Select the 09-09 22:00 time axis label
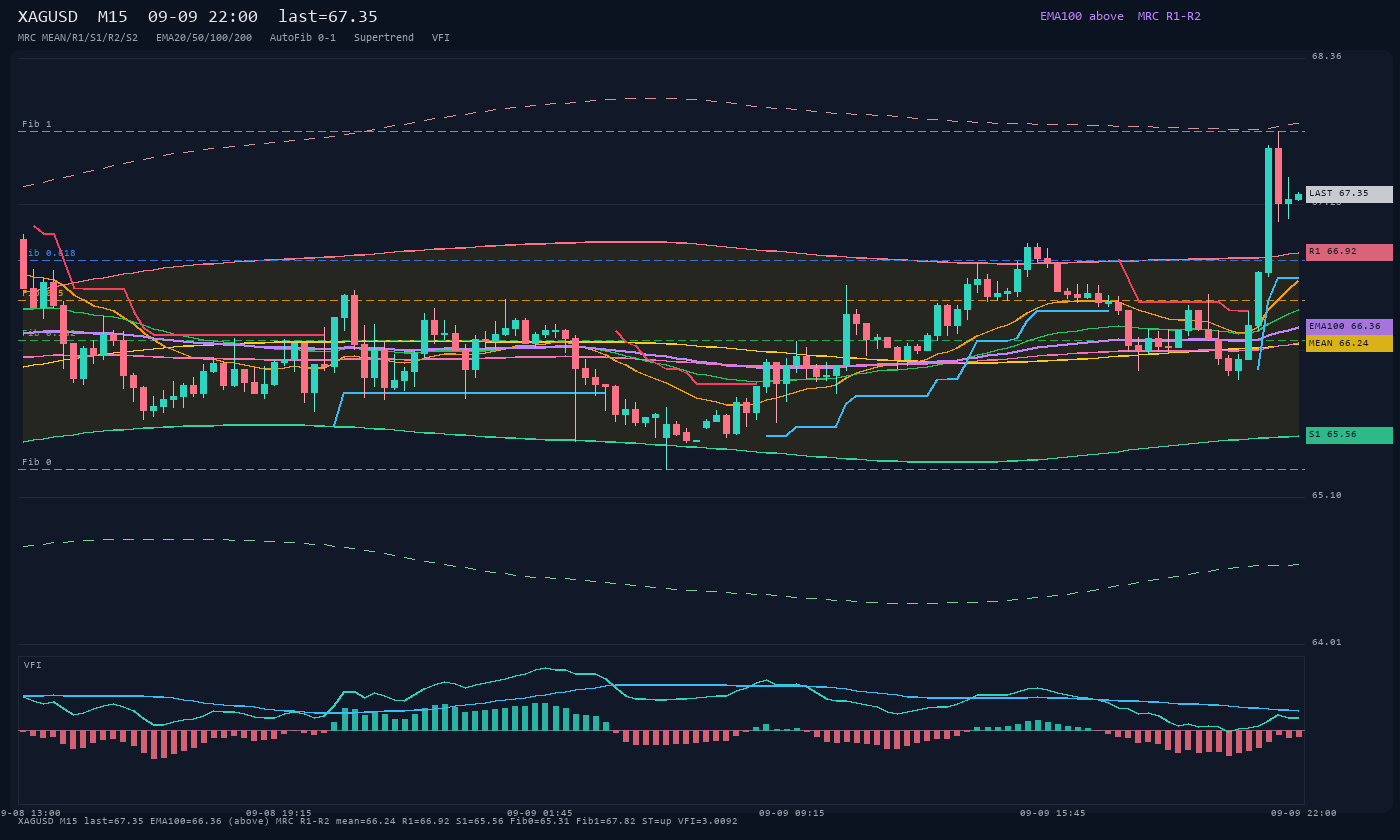 tap(1304, 813)
